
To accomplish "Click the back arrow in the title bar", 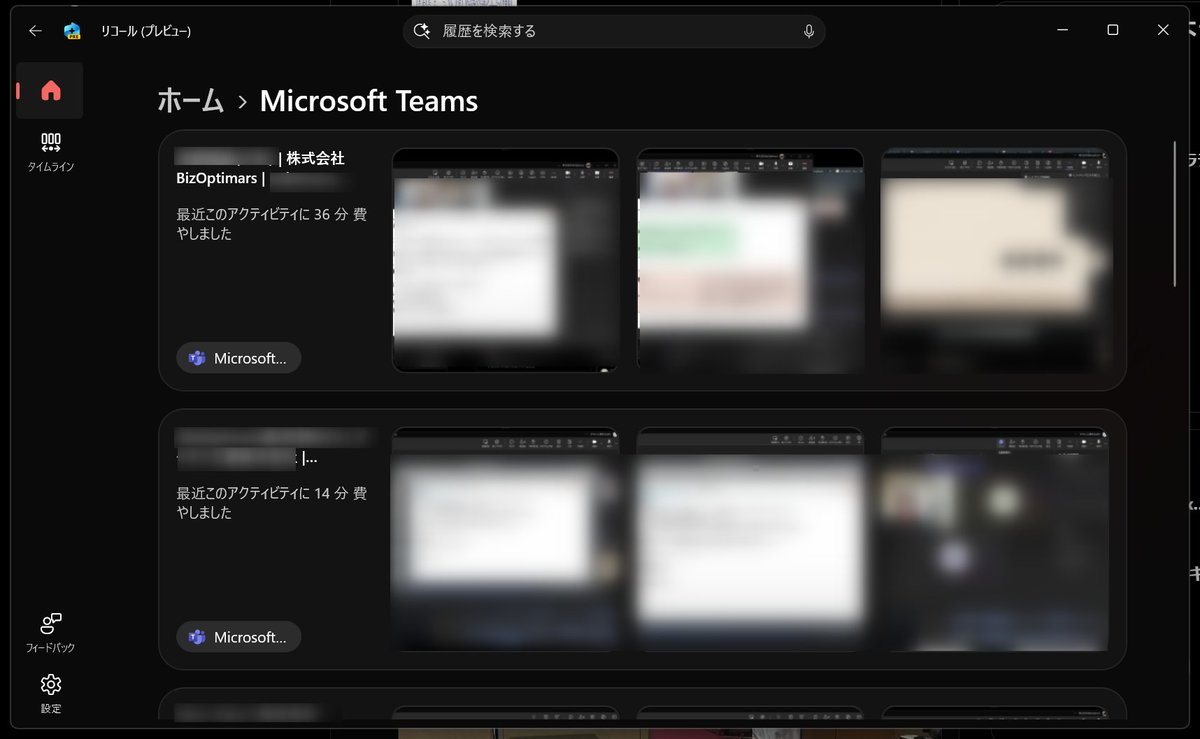I will (x=34, y=31).
